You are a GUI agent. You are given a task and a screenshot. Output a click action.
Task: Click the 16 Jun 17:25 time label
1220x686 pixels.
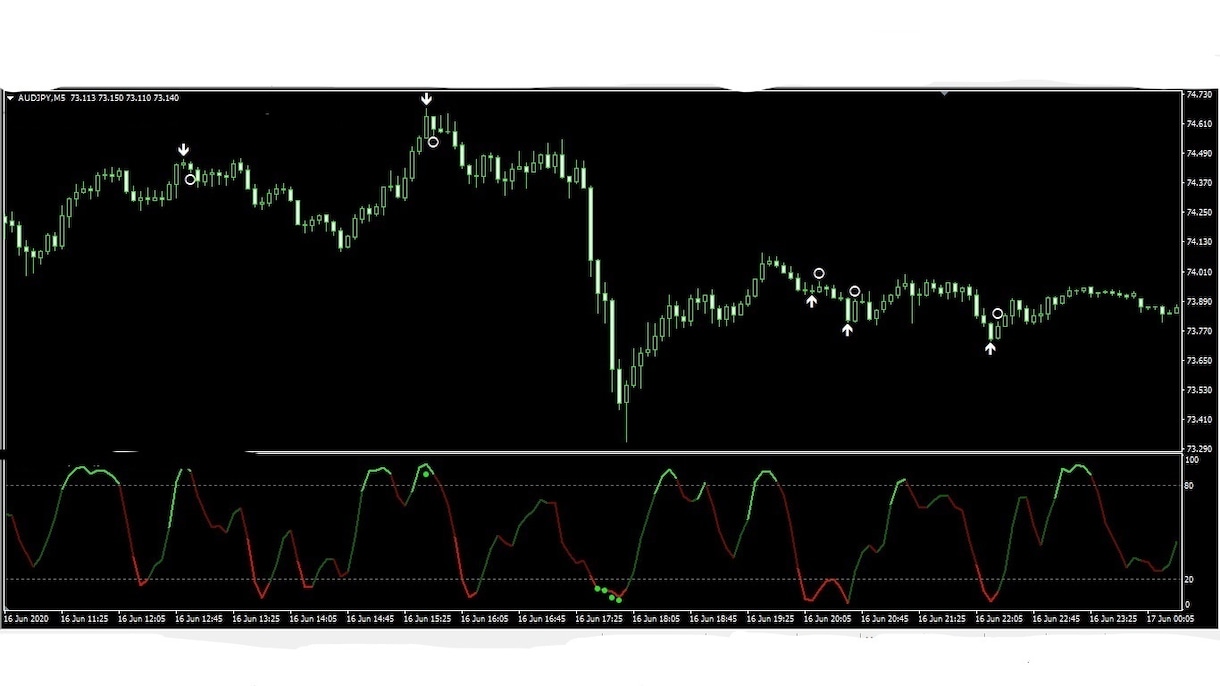(600, 619)
